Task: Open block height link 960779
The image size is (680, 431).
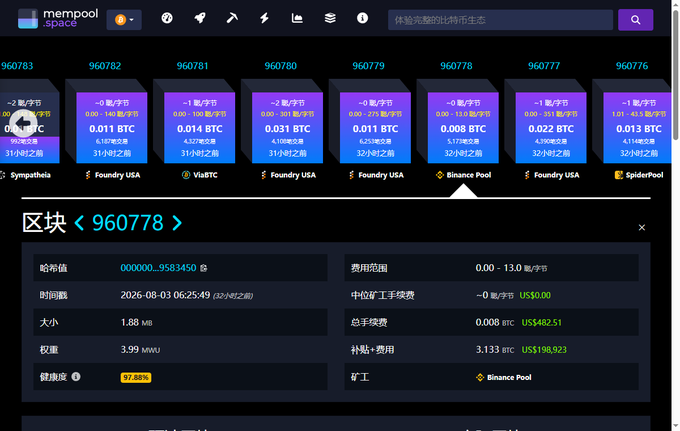Action: (368, 66)
